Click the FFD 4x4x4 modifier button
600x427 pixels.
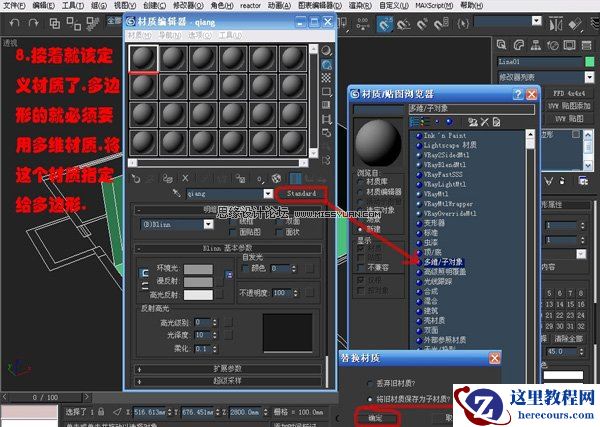pos(569,93)
